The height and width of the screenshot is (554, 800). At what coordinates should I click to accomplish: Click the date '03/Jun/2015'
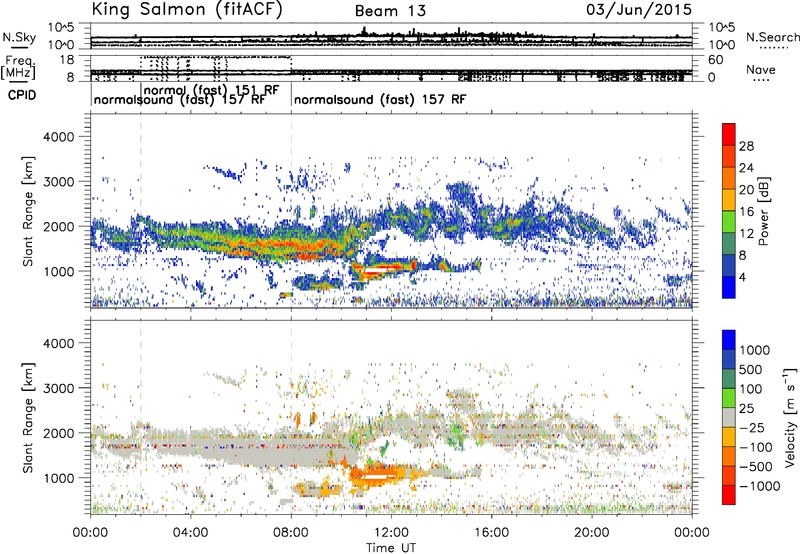(639, 9)
